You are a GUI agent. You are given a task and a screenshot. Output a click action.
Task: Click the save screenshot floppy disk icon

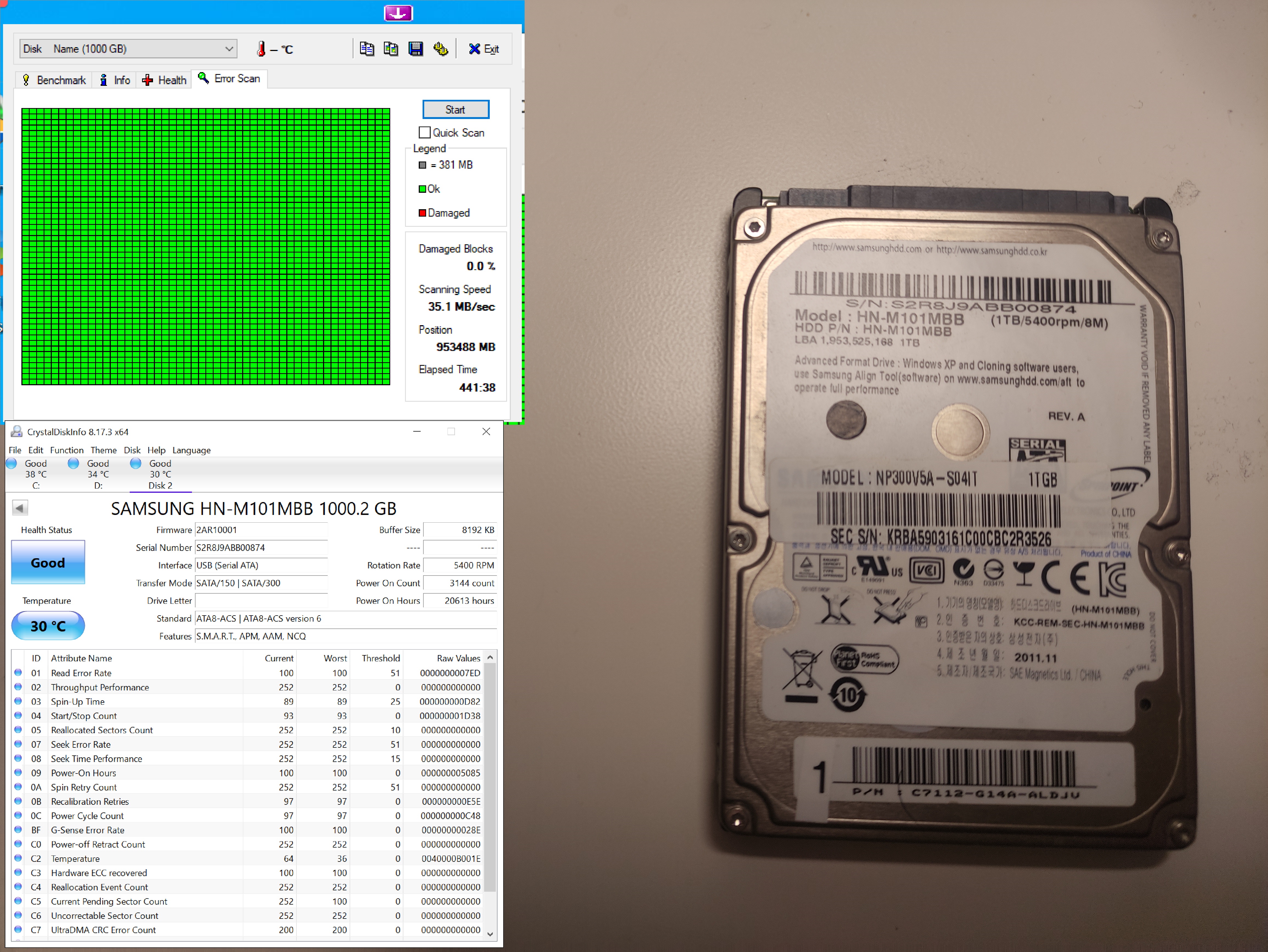(416, 49)
